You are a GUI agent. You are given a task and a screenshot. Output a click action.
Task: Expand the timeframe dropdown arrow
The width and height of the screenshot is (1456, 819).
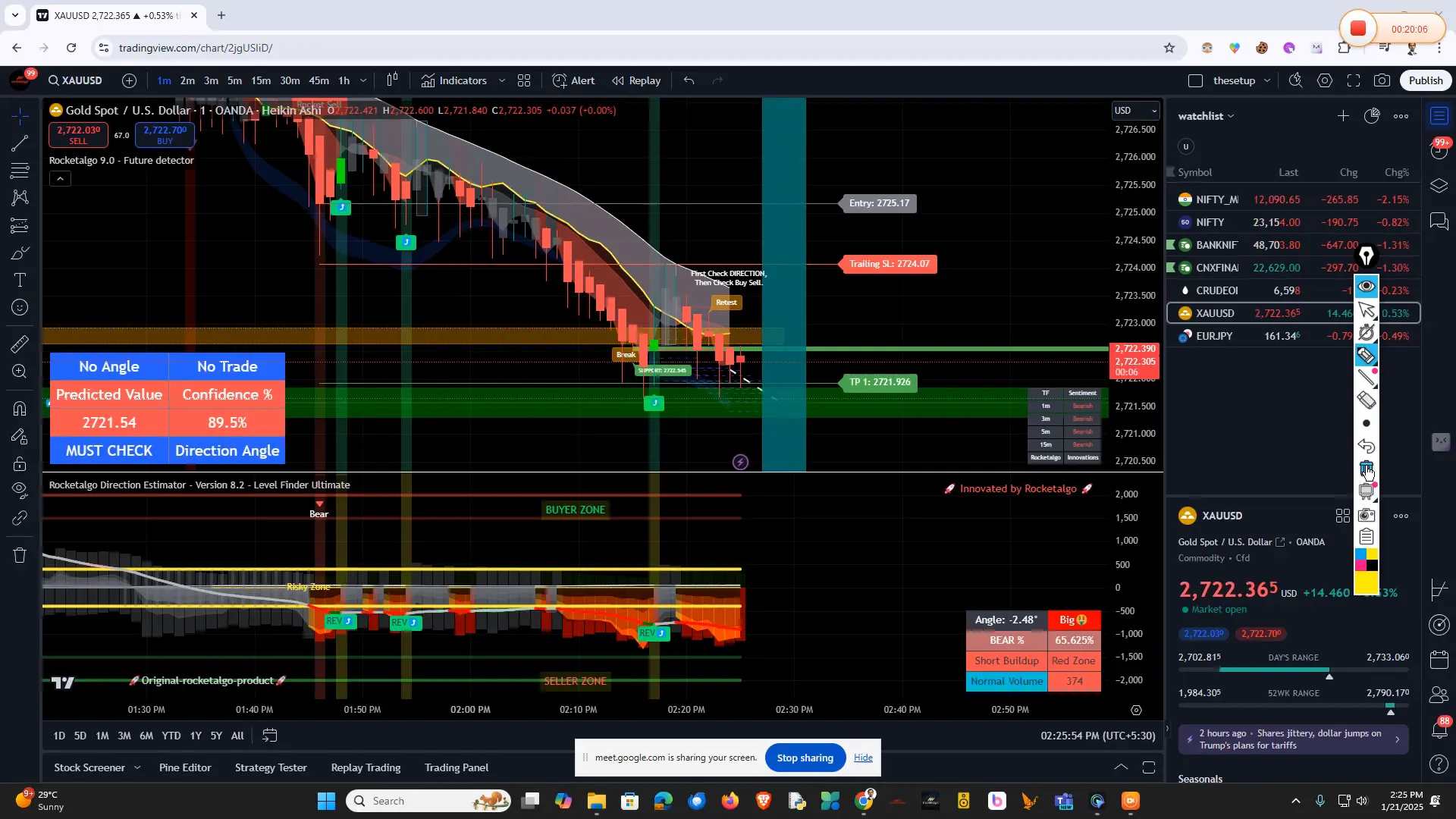[x=363, y=80]
